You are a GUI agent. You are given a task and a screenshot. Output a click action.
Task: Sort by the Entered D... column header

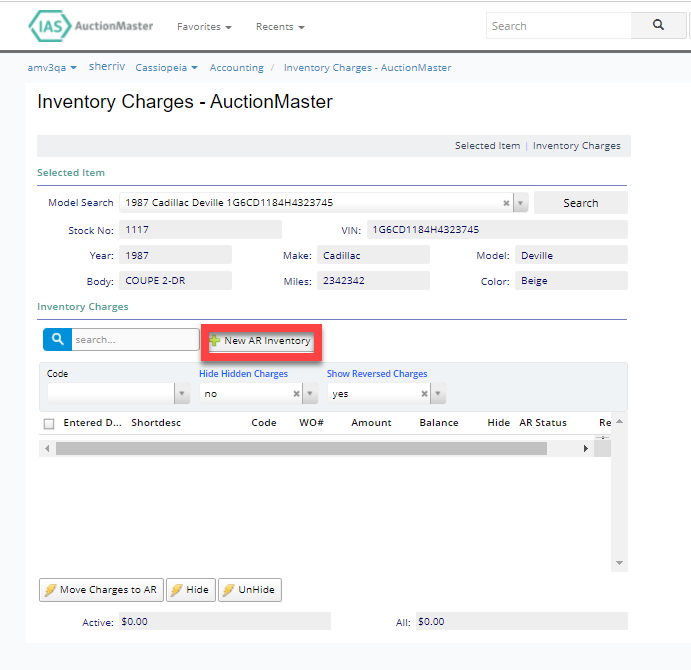pos(92,423)
